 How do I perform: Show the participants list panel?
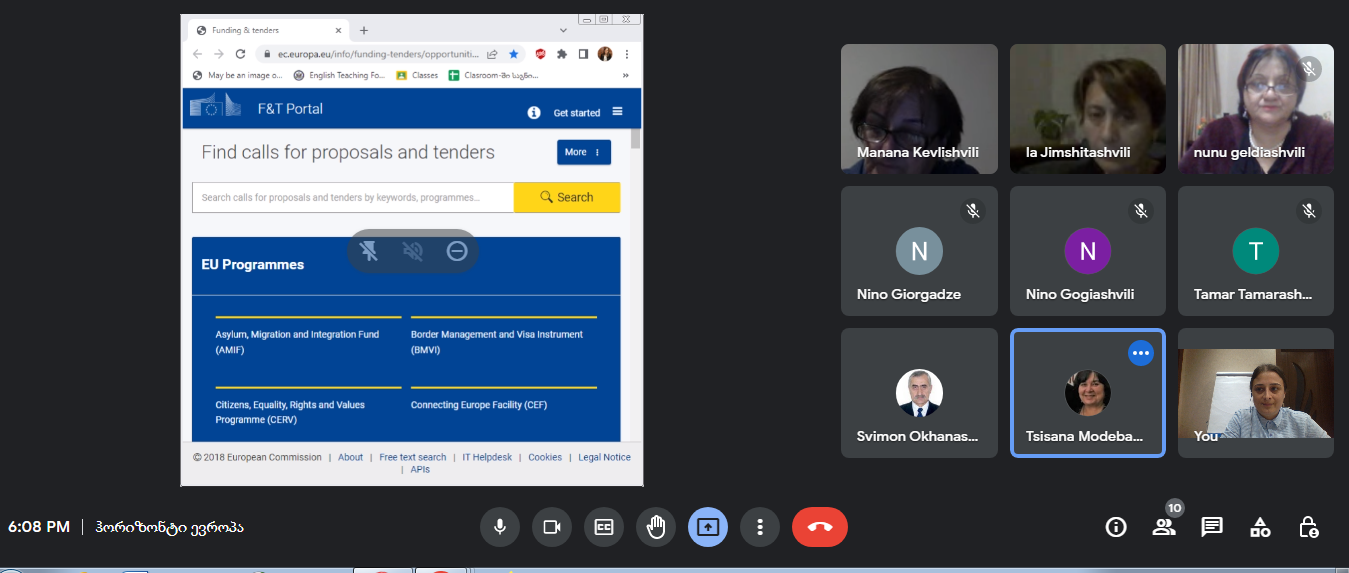point(1163,527)
